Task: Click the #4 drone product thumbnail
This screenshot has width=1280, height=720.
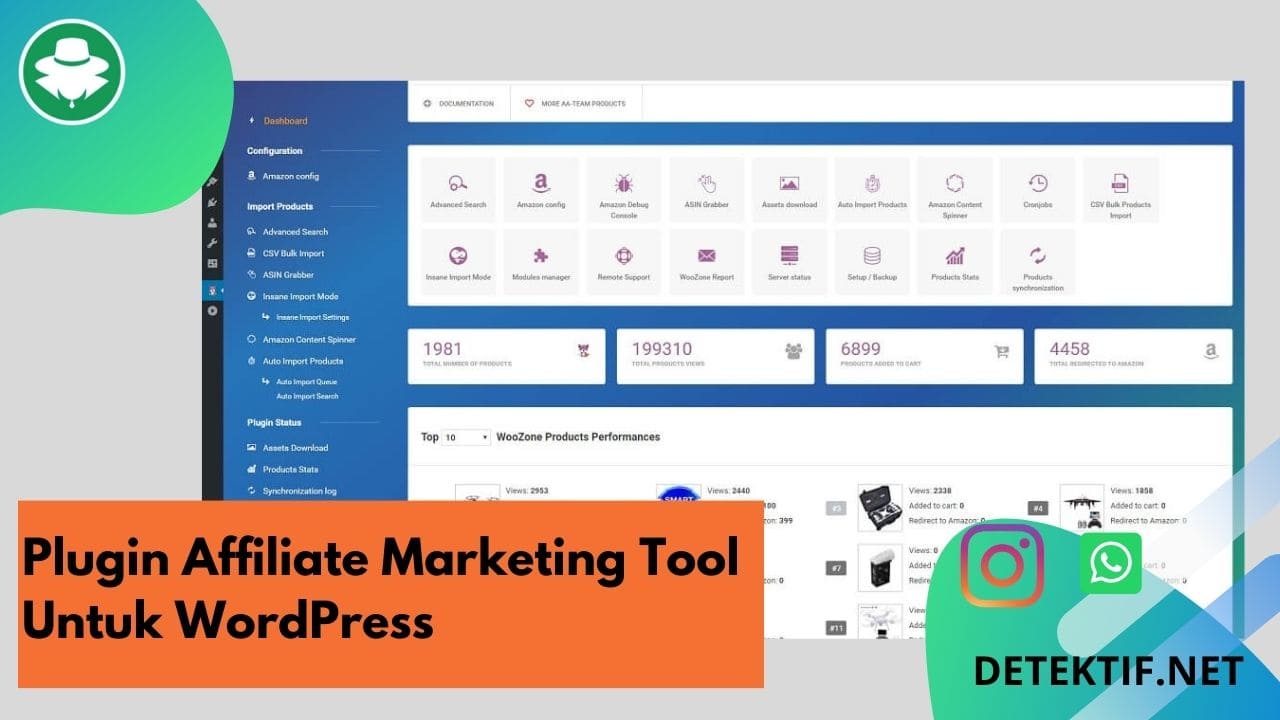Action: click(x=1082, y=508)
